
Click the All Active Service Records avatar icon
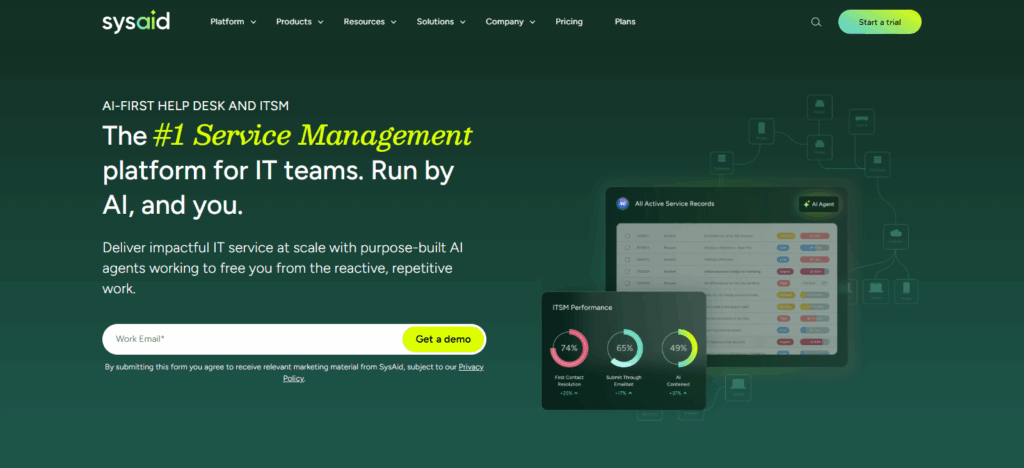coord(622,203)
